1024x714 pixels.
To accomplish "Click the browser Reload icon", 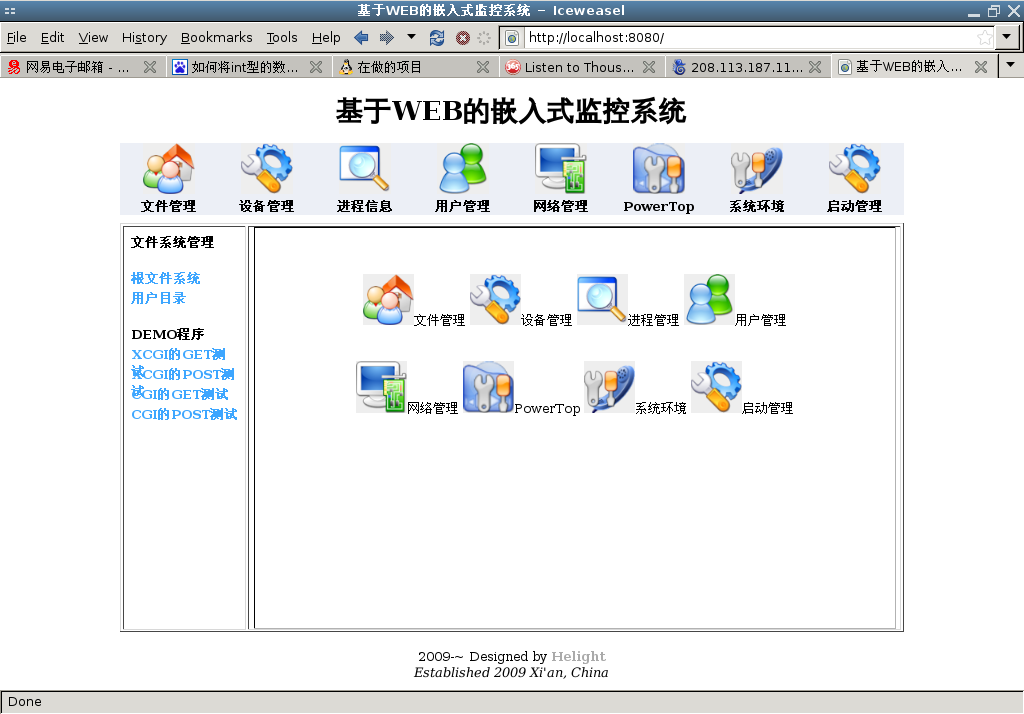I will 437,38.
